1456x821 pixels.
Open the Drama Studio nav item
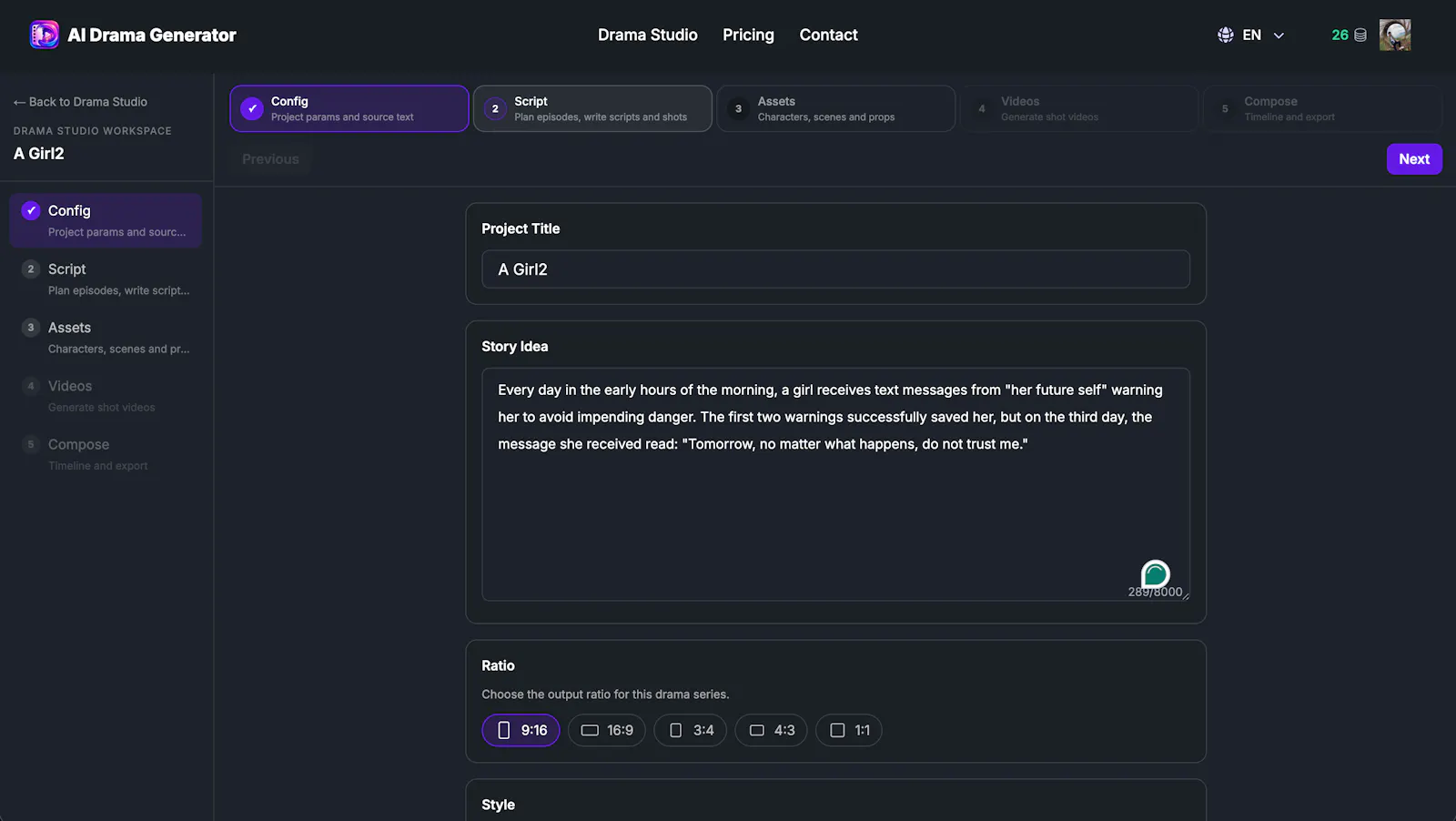648,35
